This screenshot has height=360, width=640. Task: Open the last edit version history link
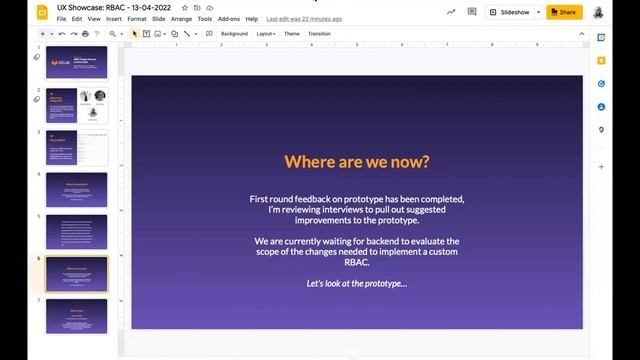304,19
